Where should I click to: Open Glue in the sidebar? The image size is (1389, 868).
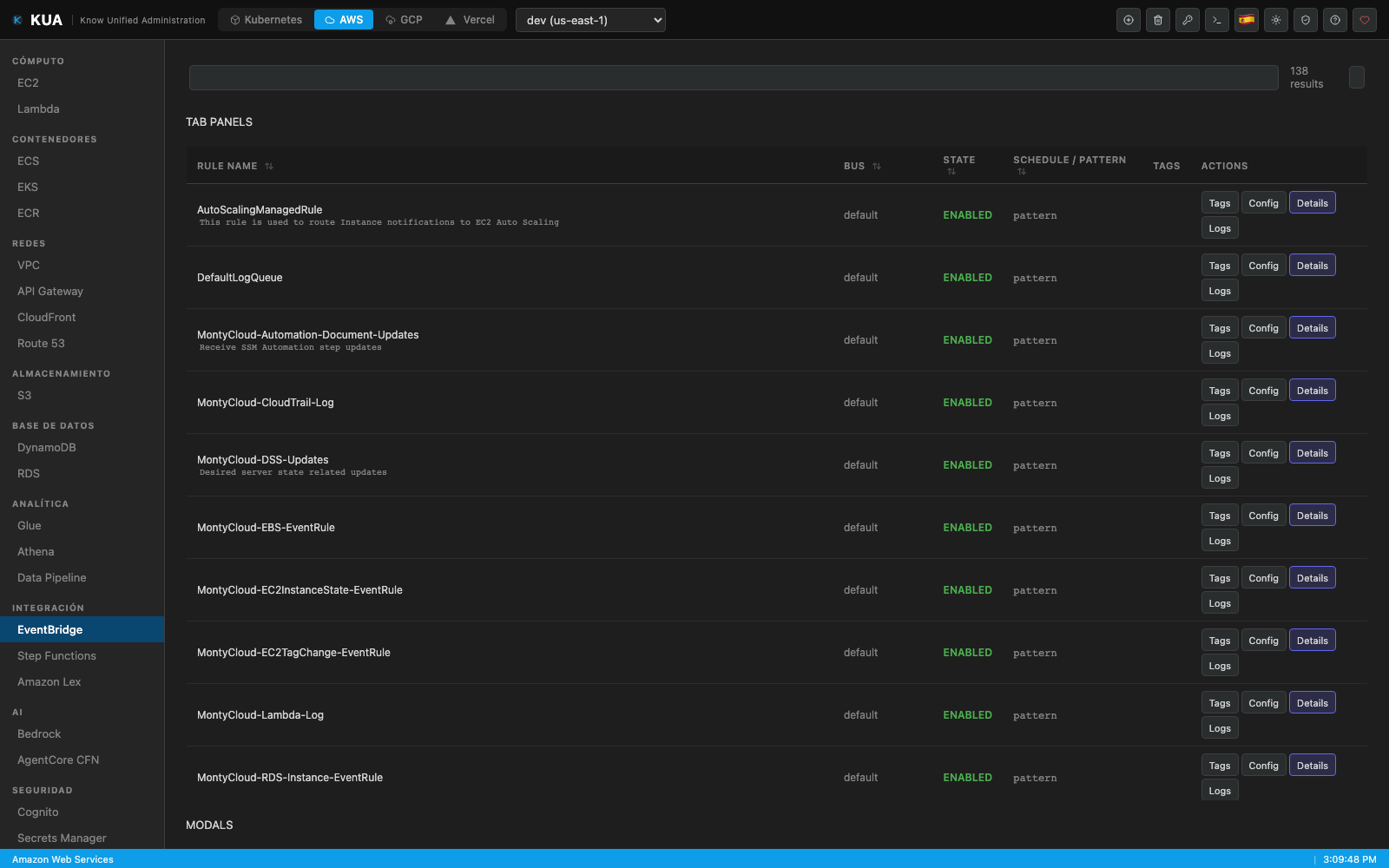click(x=82, y=526)
